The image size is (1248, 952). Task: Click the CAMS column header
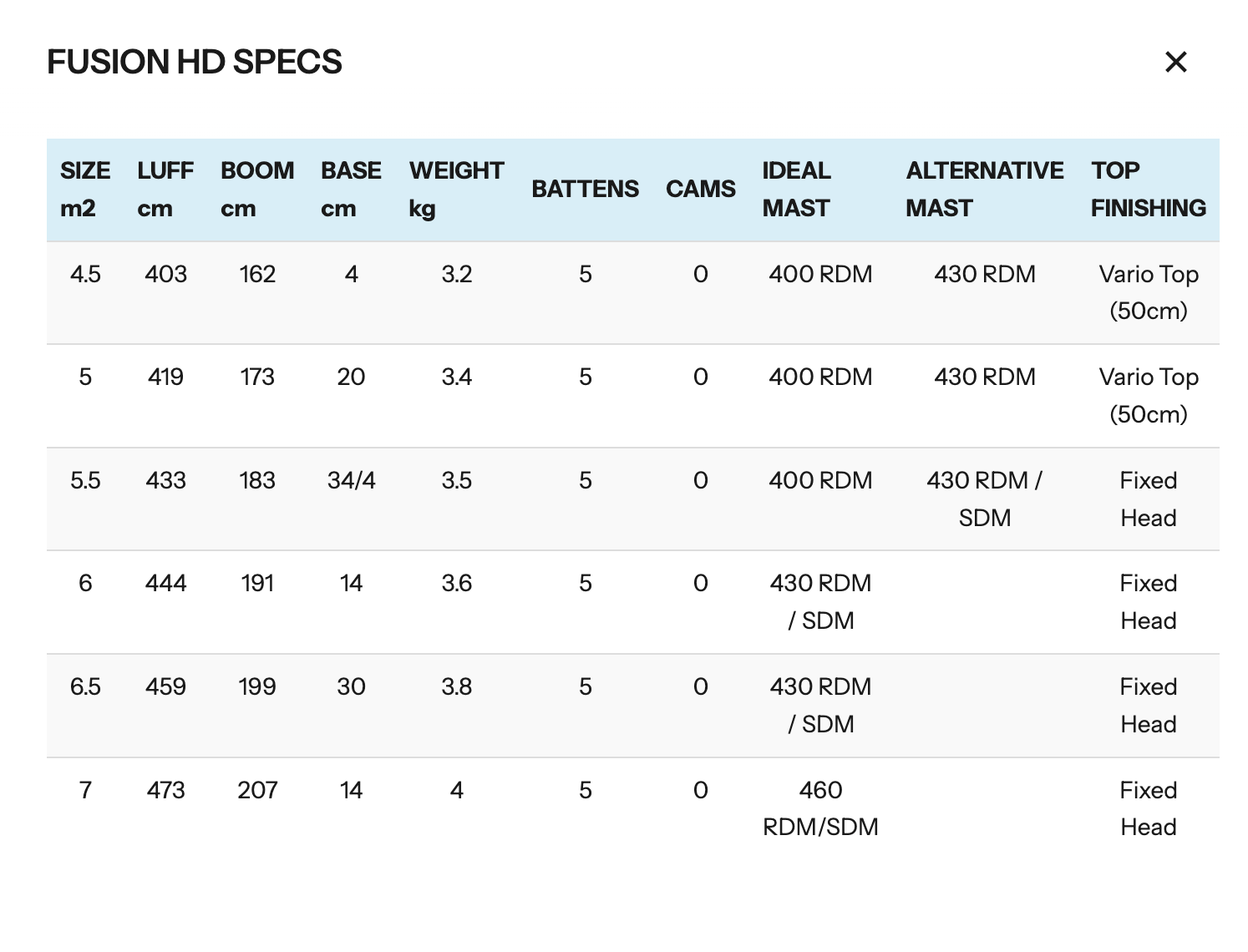700,189
